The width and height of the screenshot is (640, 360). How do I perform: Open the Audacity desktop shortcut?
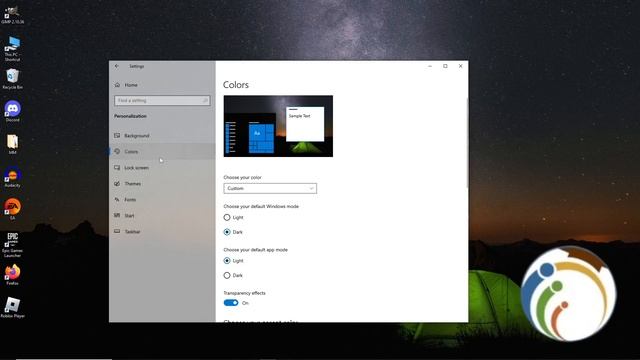tap(12, 177)
